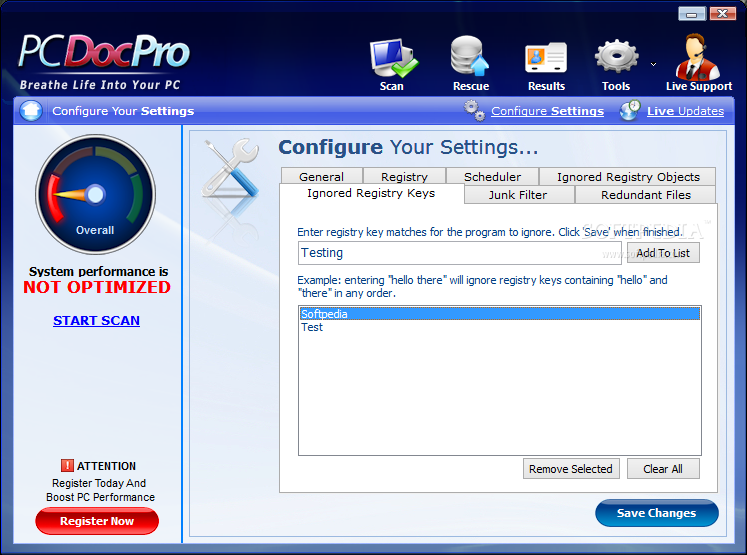Switch to the Registry tab
The image size is (747, 555).
point(404,176)
